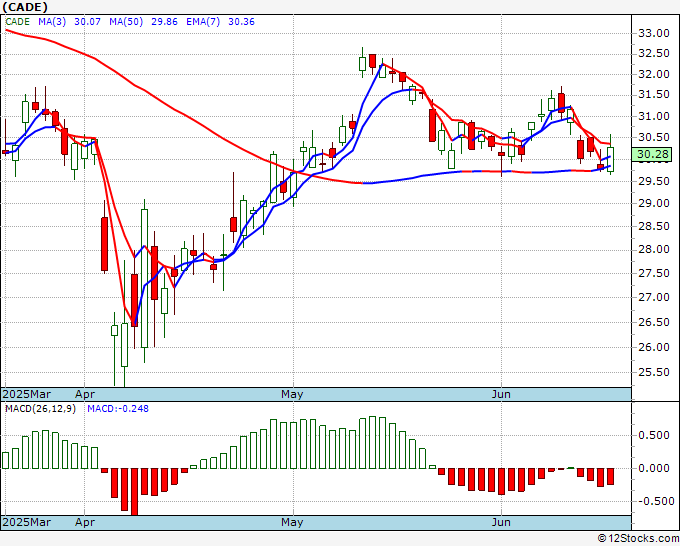Click the 30.50 price axis label
This screenshot has width=680, height=546.
coord(654,138)
